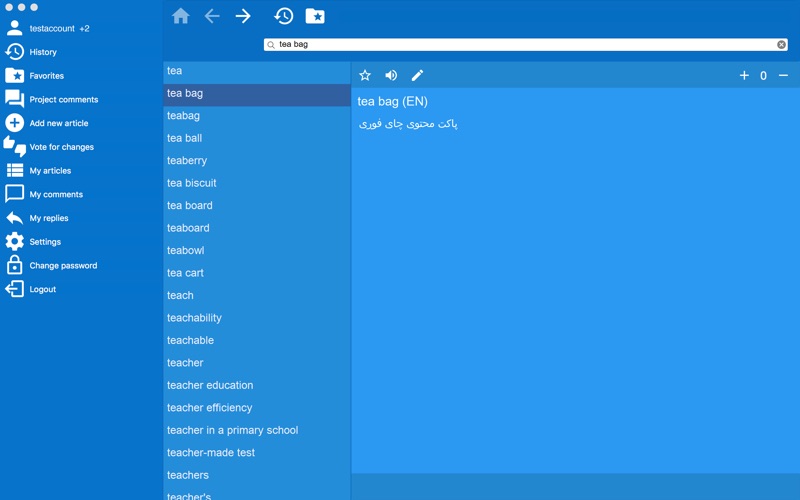
Task: Click into the search field containing tea bag
Action: pyautogui.click(x=526, y=45)
